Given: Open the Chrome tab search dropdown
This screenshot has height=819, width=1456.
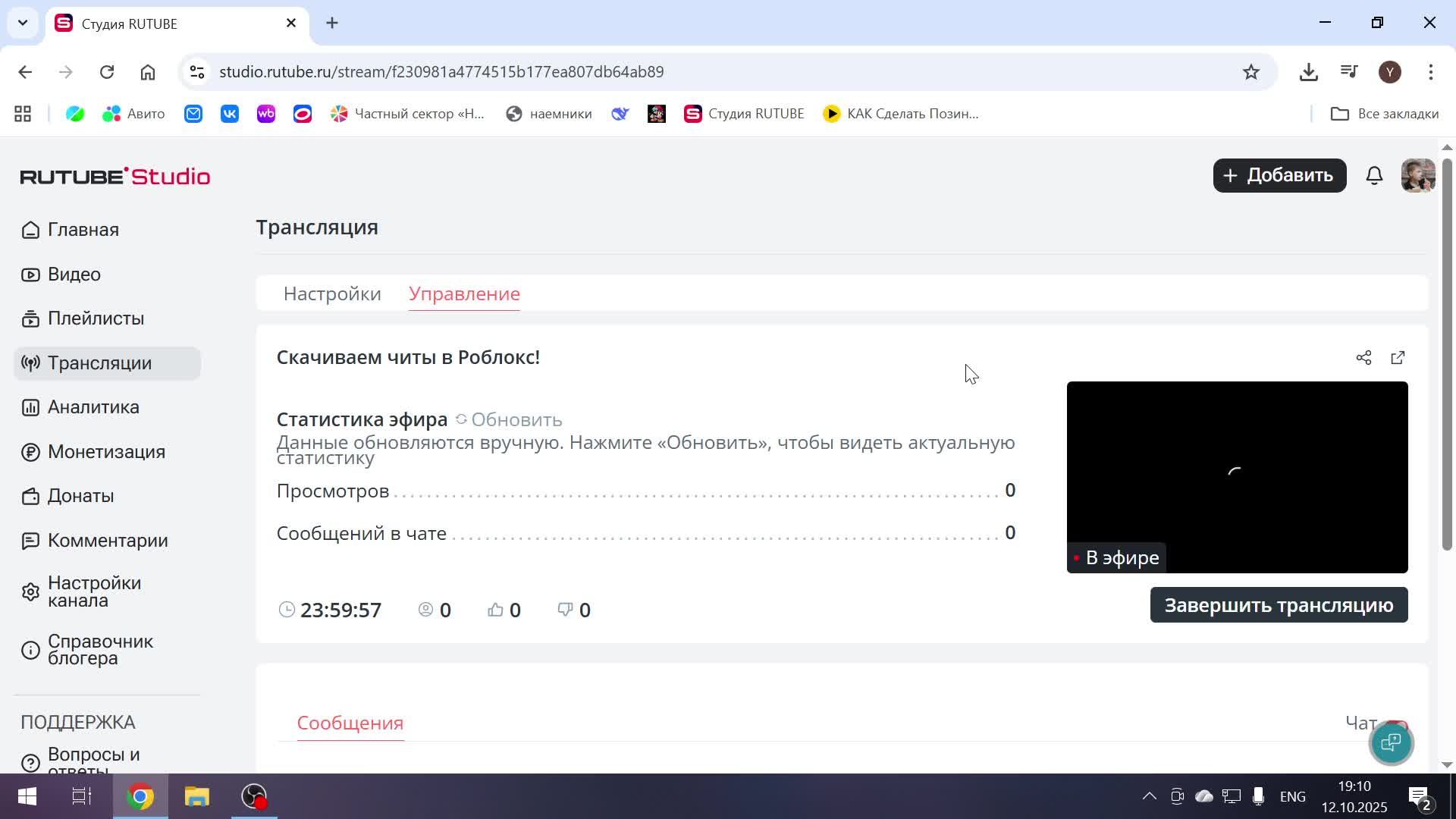Looking at the screenshot, I should [x=23, y=23].
